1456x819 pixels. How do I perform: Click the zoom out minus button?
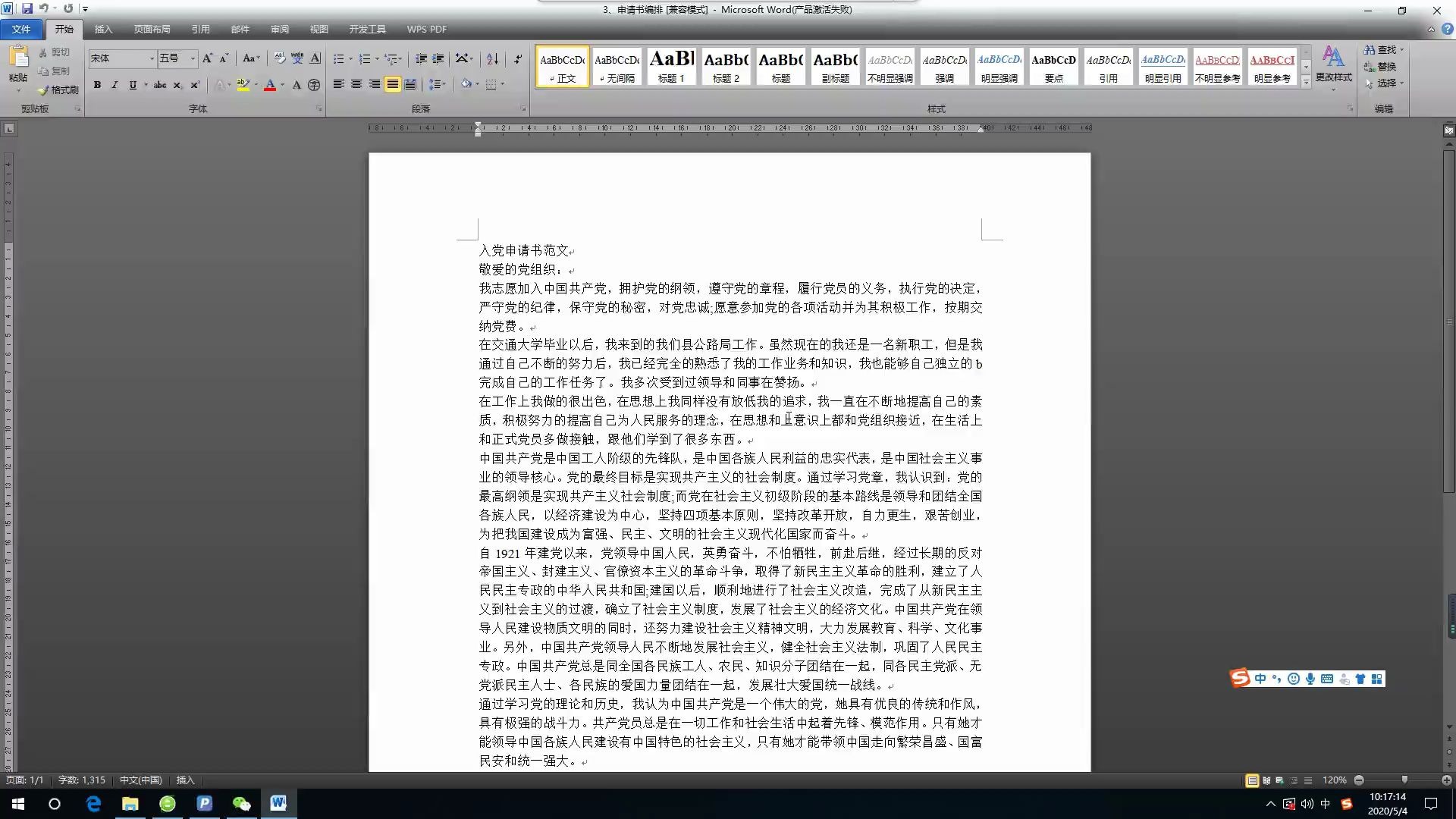pyautogui.click(x=1359, y=780)
